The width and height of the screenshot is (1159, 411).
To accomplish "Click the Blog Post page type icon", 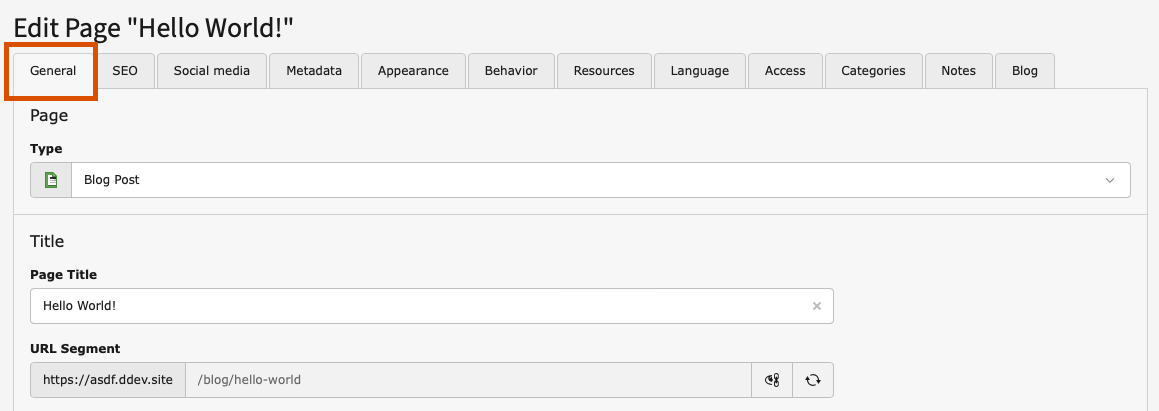I will (51, 180).
